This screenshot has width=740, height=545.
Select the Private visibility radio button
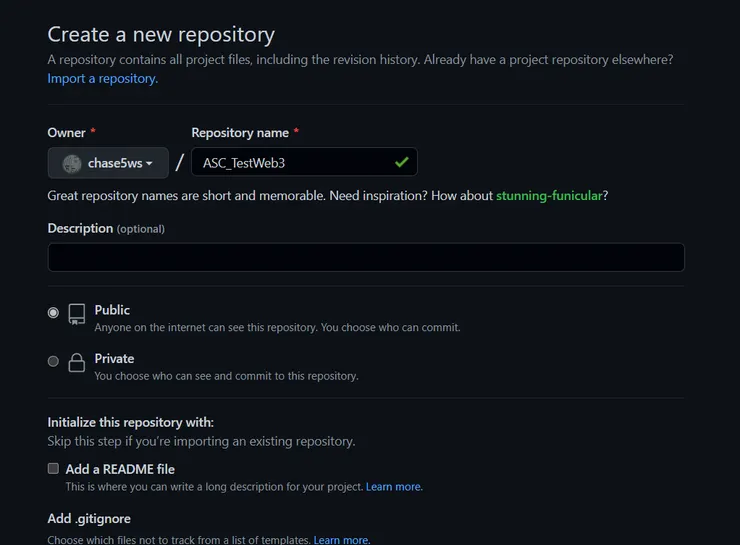click(54, 361)
